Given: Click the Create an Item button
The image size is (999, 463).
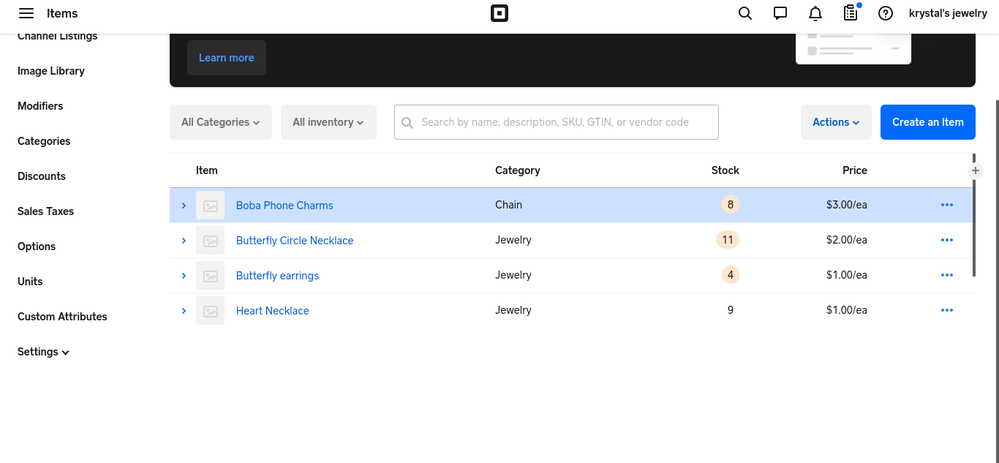Looking at the screenshot, I should click(x=927, y=122).
